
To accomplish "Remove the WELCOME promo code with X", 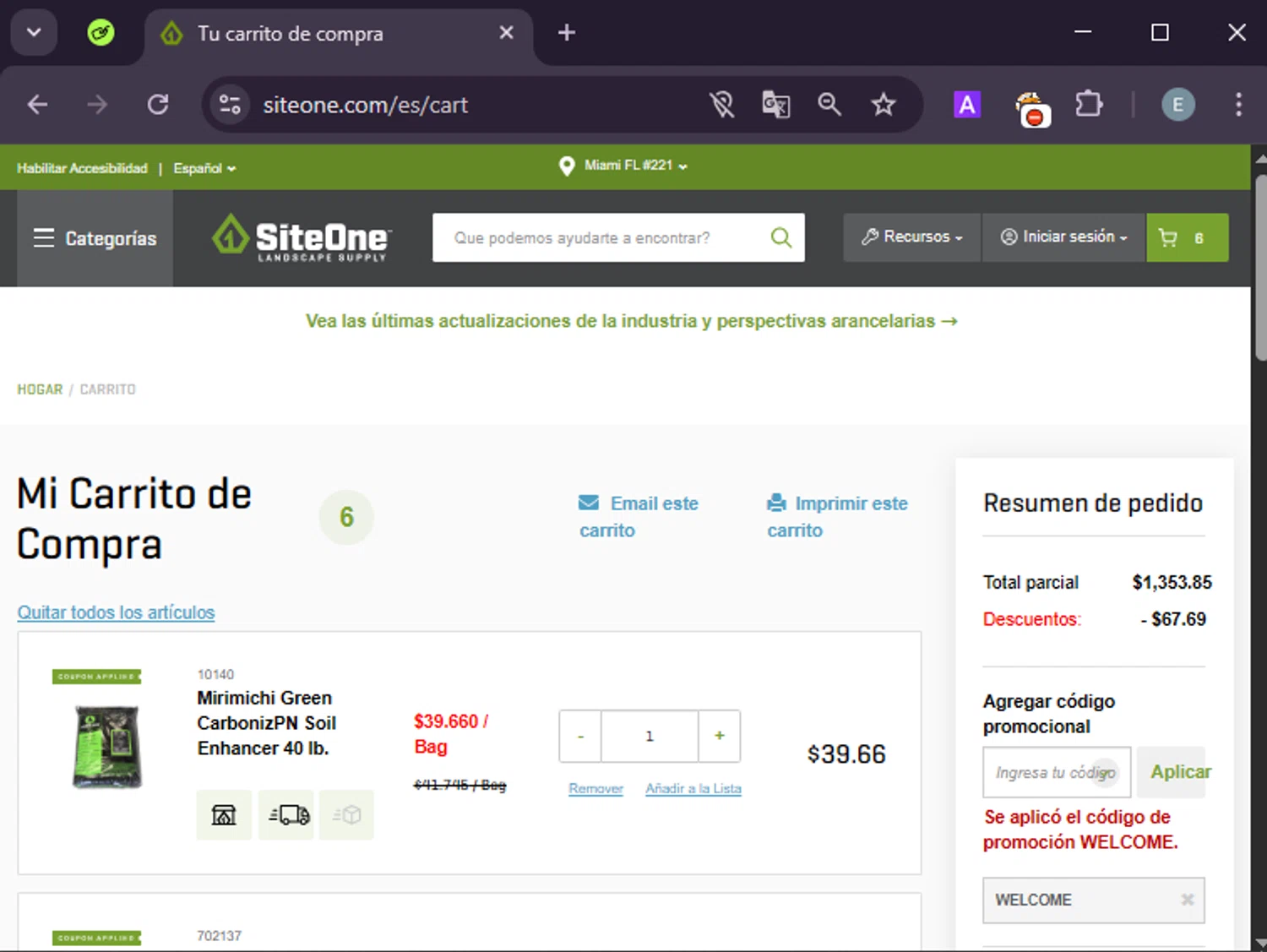I will click(1187, 900).
